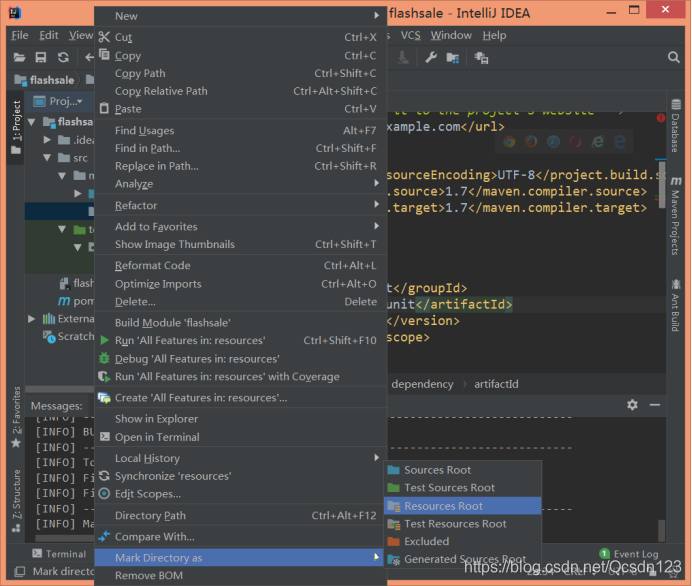Expand the Local History submenu

click(241, 458)
